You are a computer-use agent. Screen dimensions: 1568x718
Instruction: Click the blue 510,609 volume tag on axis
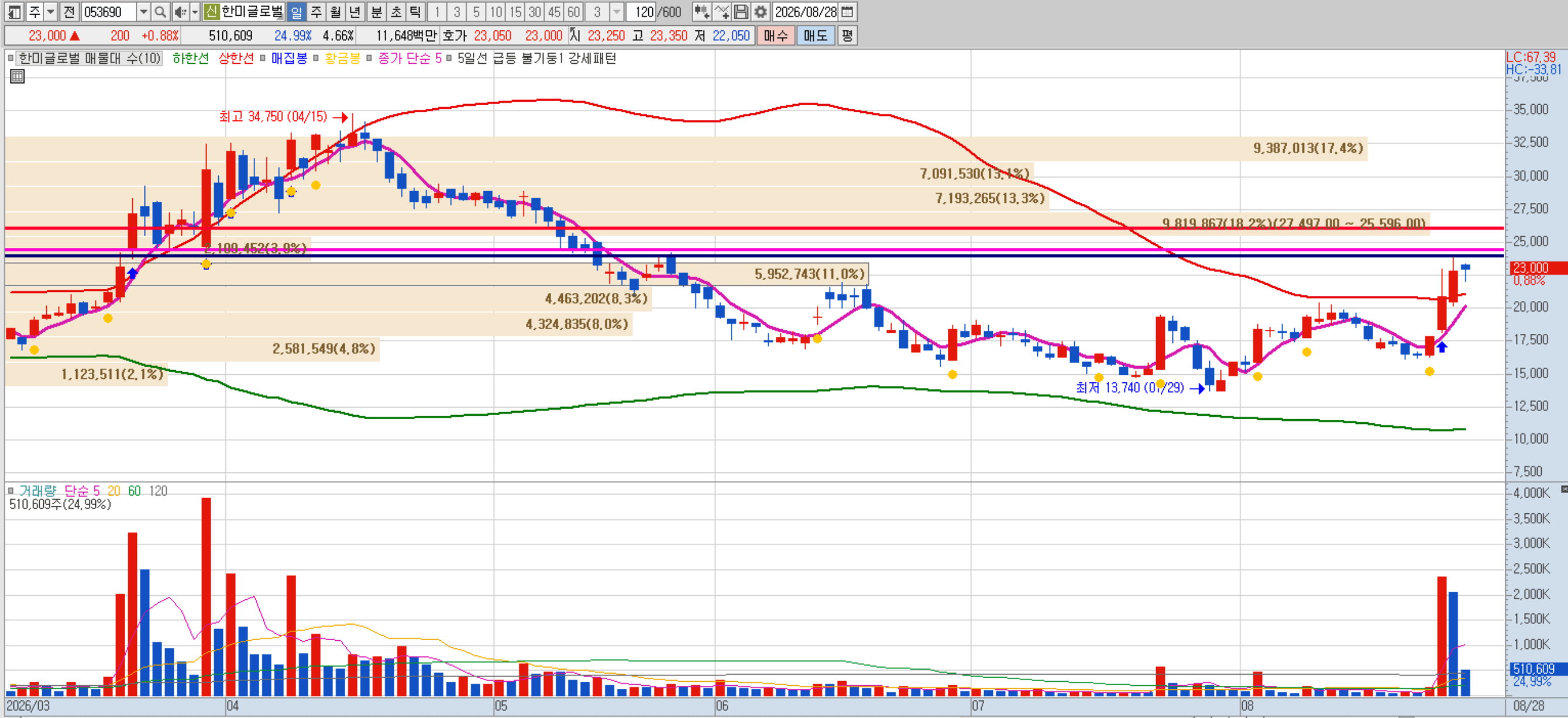point(1538,669)
